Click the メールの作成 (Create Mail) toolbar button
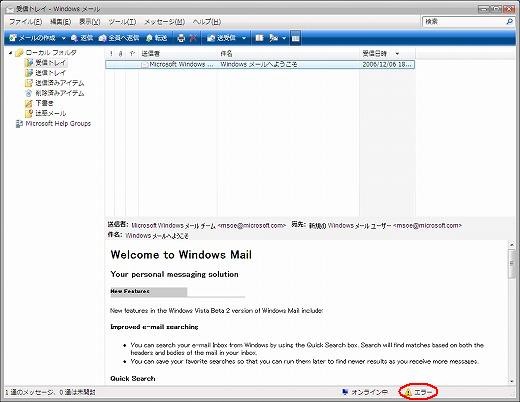Screen dimensions: 520x402 pyautogui.click(x=32, y=38)
